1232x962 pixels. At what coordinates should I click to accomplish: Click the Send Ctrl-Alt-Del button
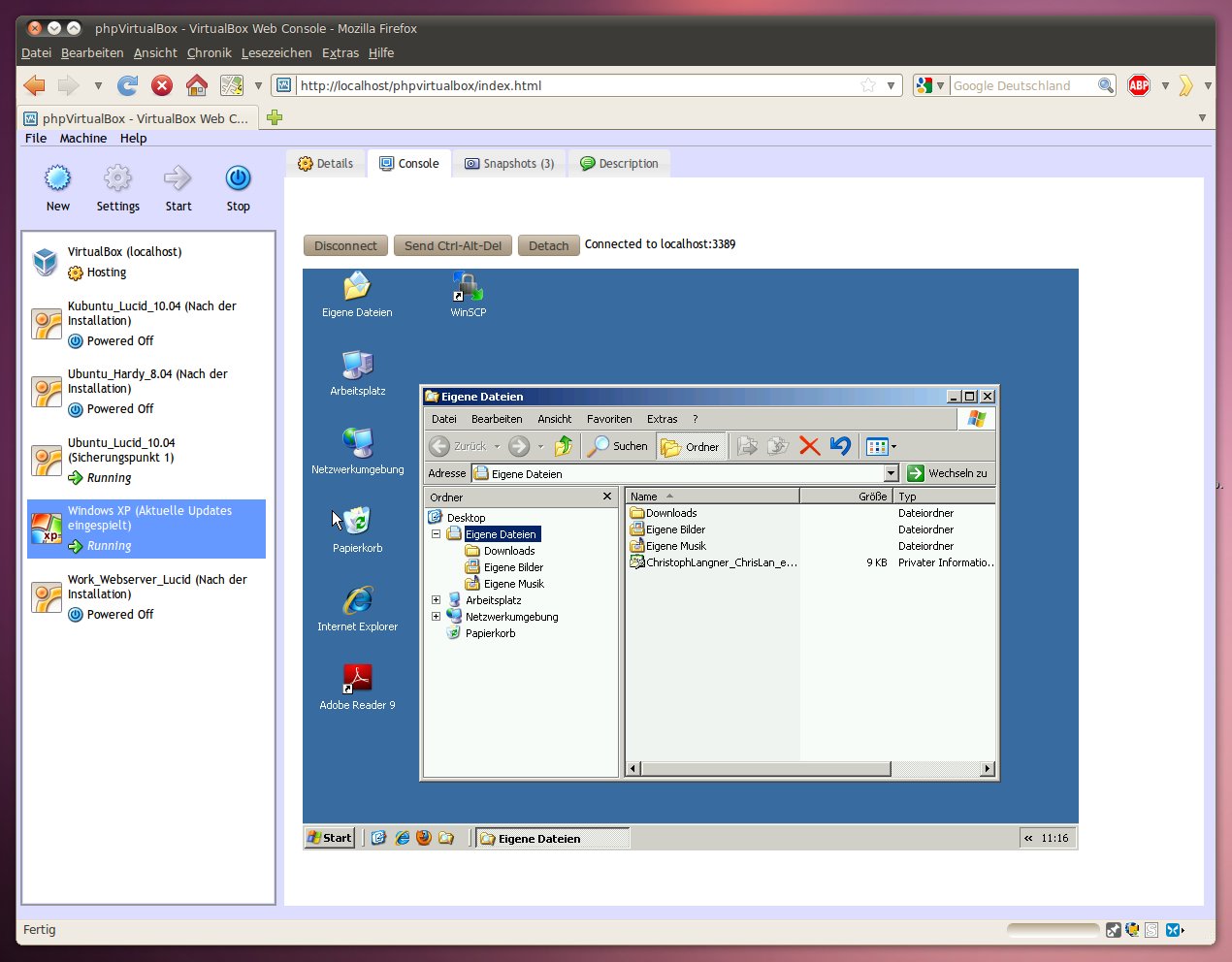pos(452,245)
